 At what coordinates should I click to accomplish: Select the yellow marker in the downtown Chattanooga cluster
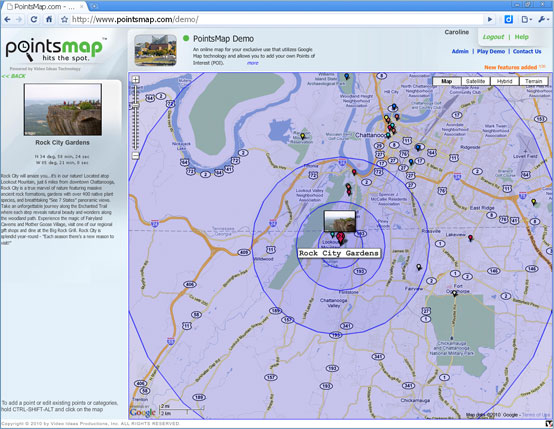(x=386, y=118)
